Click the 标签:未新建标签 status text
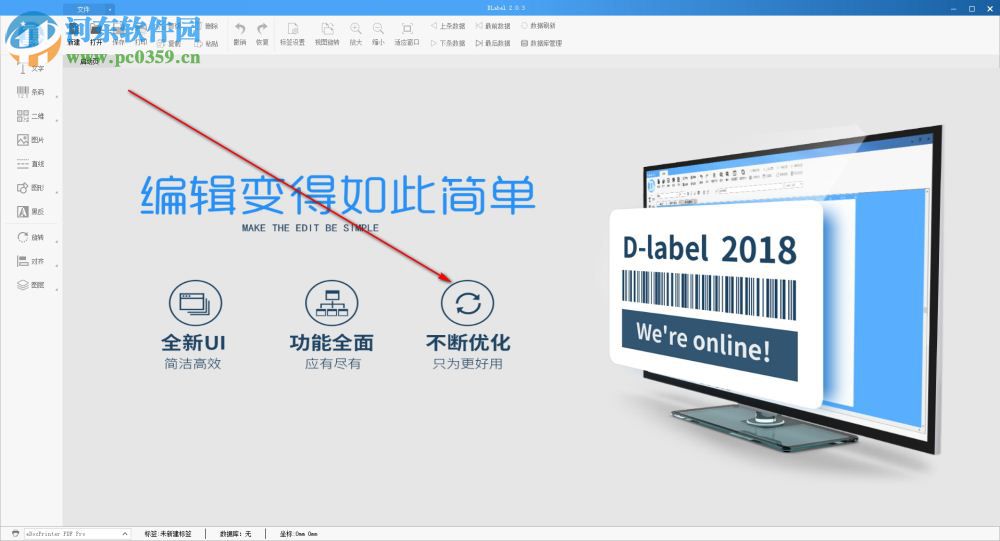This screenshot has width=1000, height=541. point(168,533)
